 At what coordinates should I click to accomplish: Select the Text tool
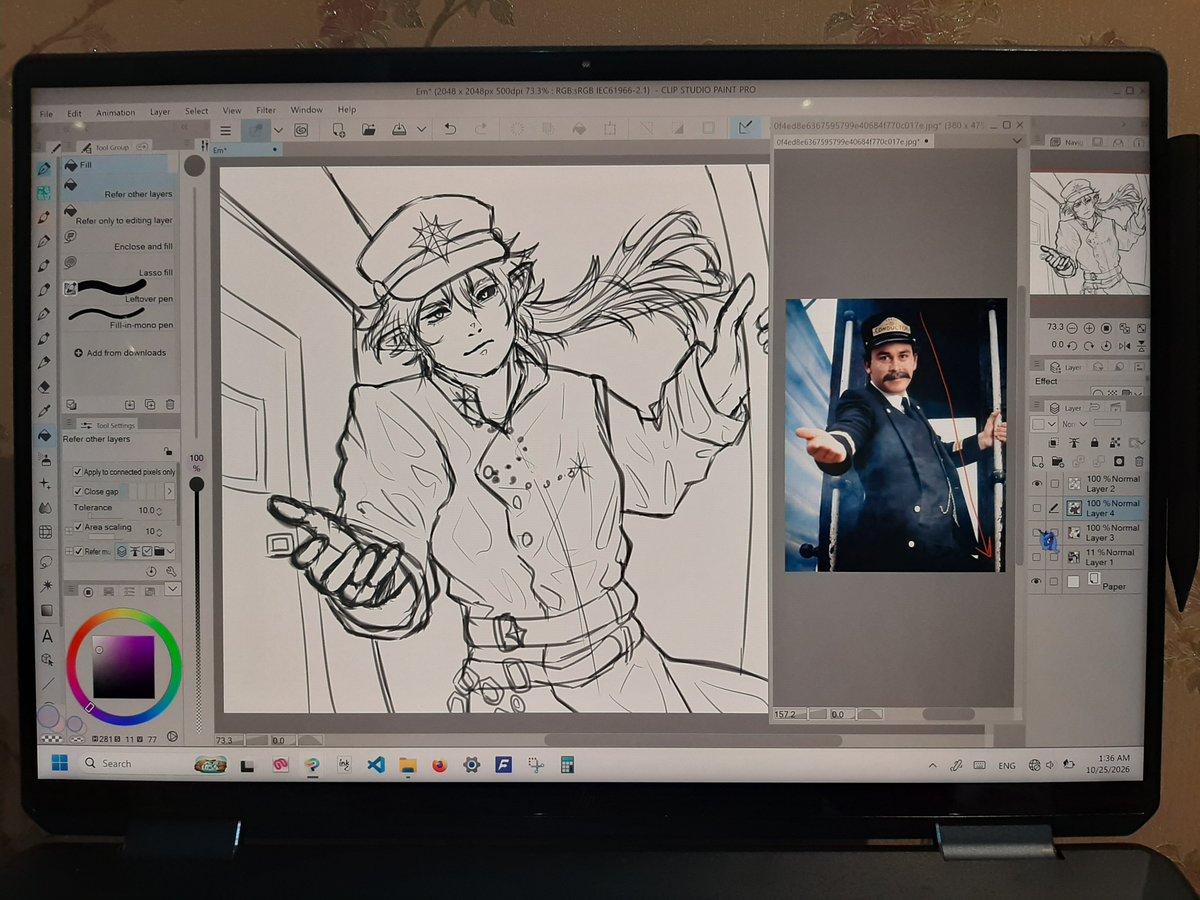point(47,636)
